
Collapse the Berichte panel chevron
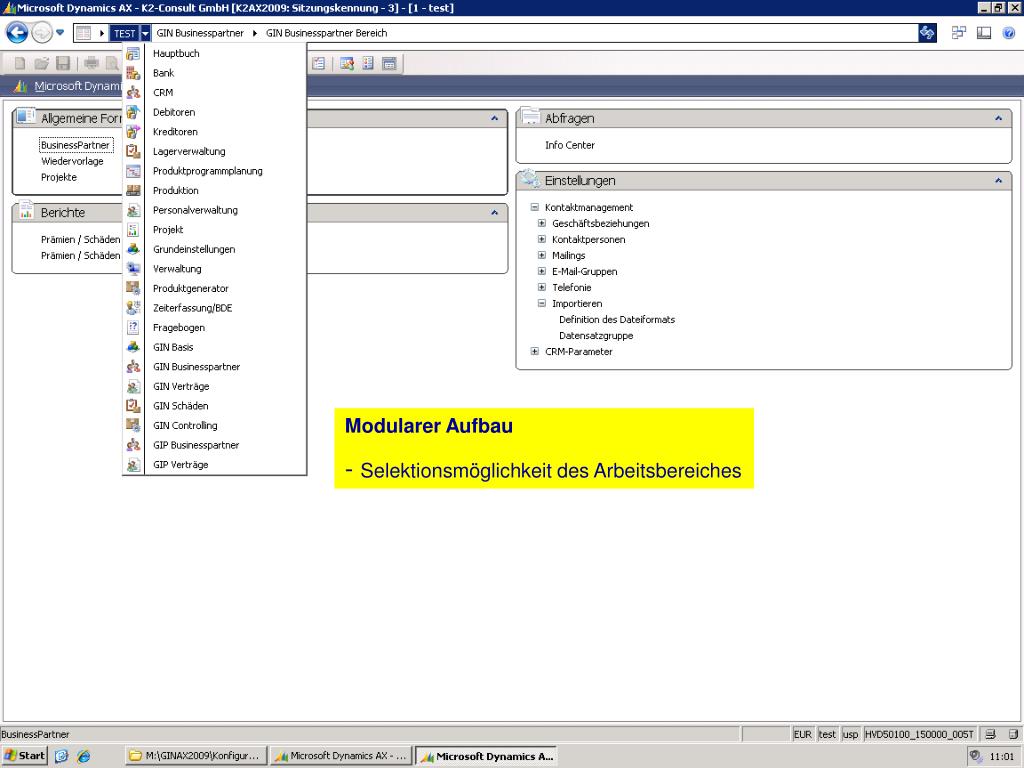click(x=494, y=212)
